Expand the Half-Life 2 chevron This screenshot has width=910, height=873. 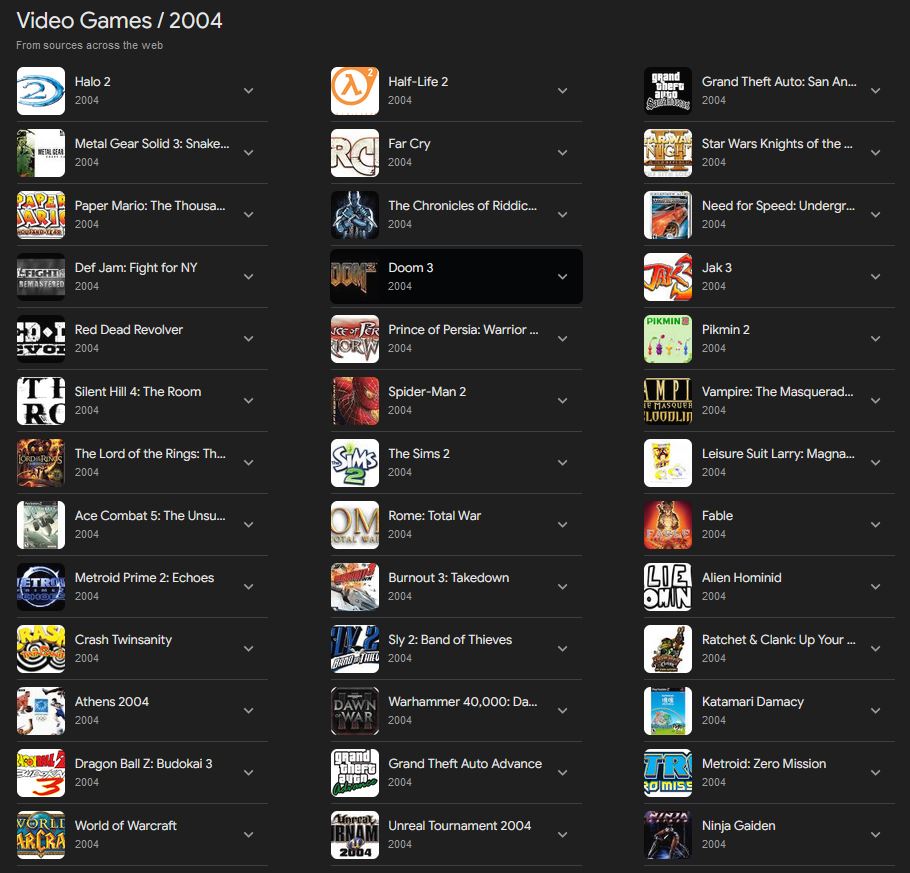tap(562, 91)
